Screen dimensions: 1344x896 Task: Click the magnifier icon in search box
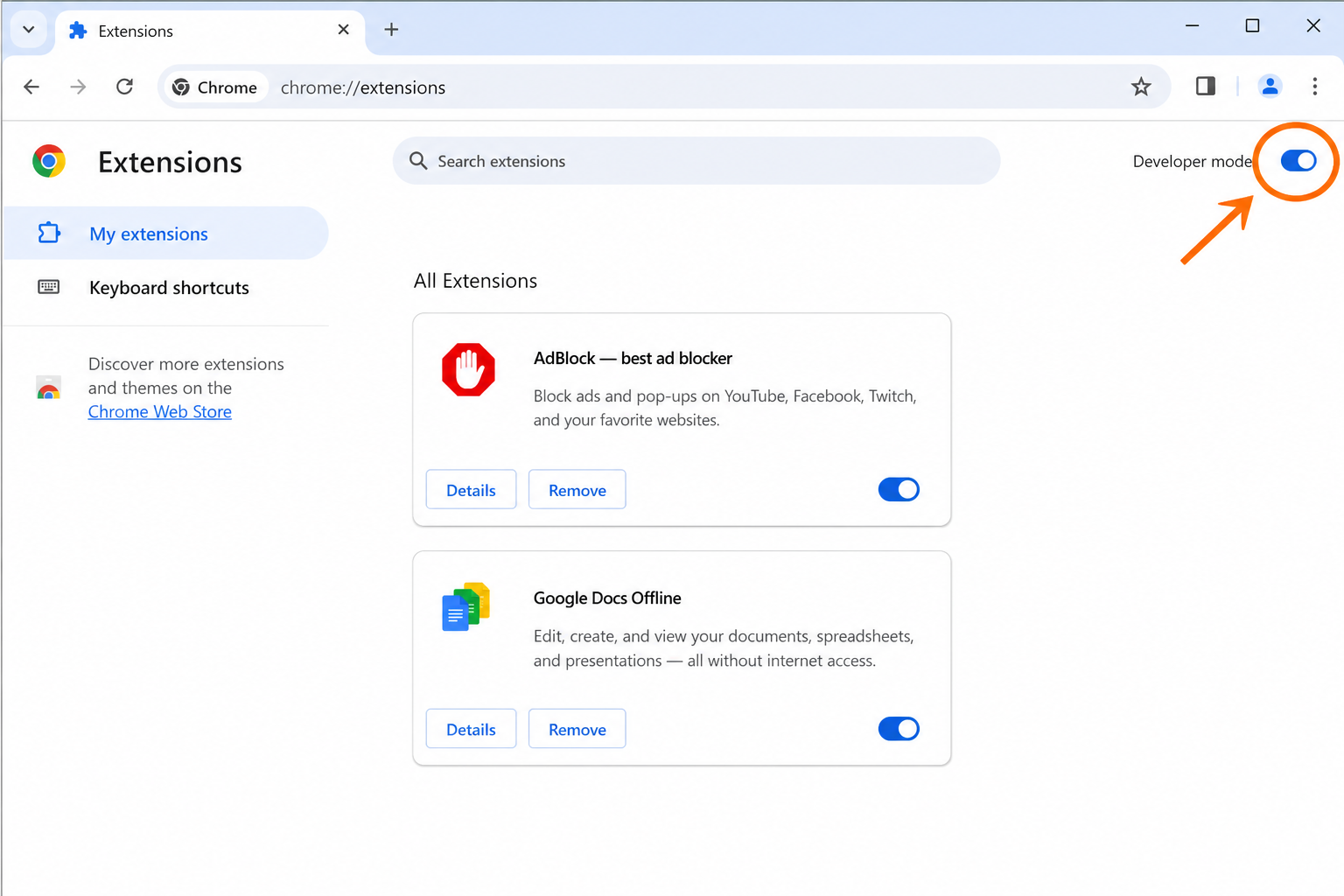click(x=418, y=161)
